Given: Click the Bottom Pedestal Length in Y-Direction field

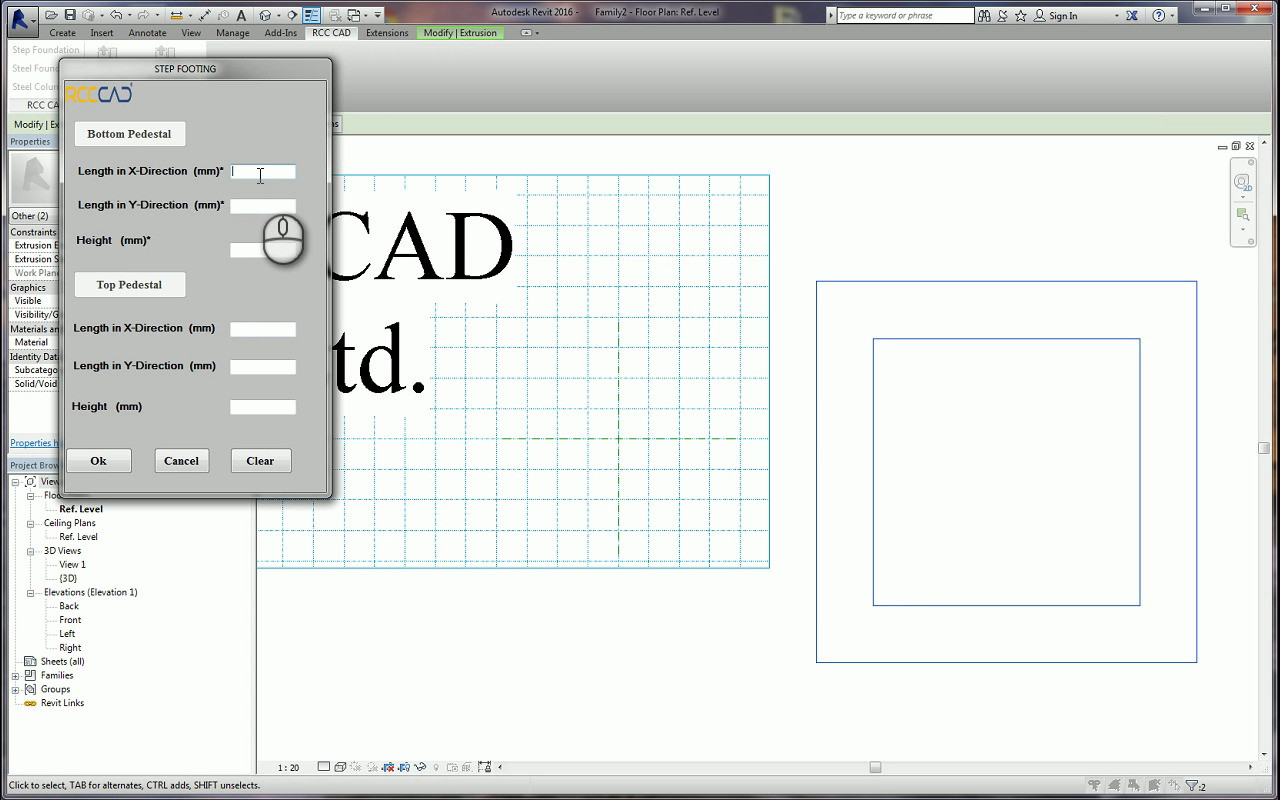Looking at the screenshot, I should [263, 206].
